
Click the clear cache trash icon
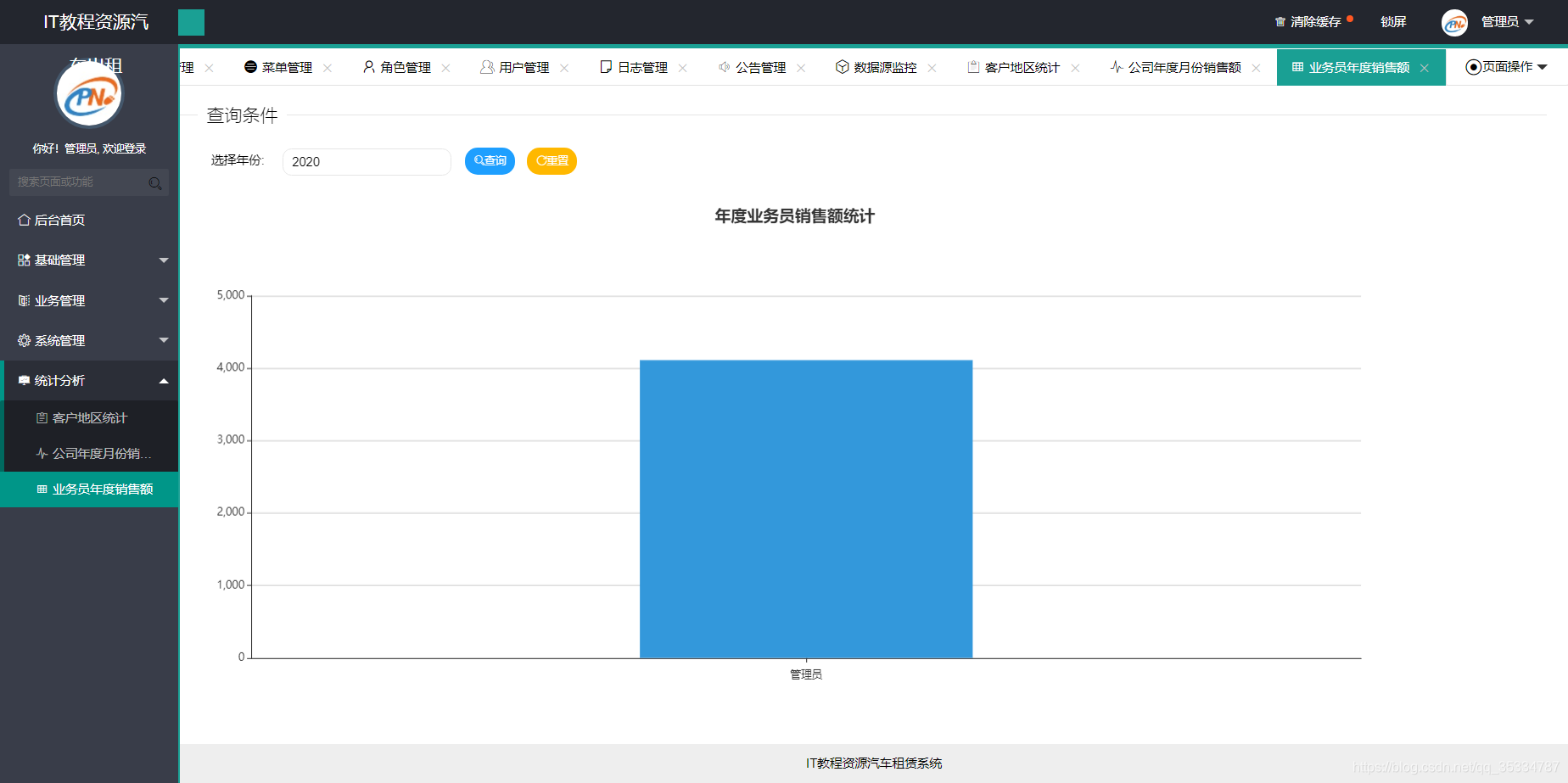tap(1280, 22)
